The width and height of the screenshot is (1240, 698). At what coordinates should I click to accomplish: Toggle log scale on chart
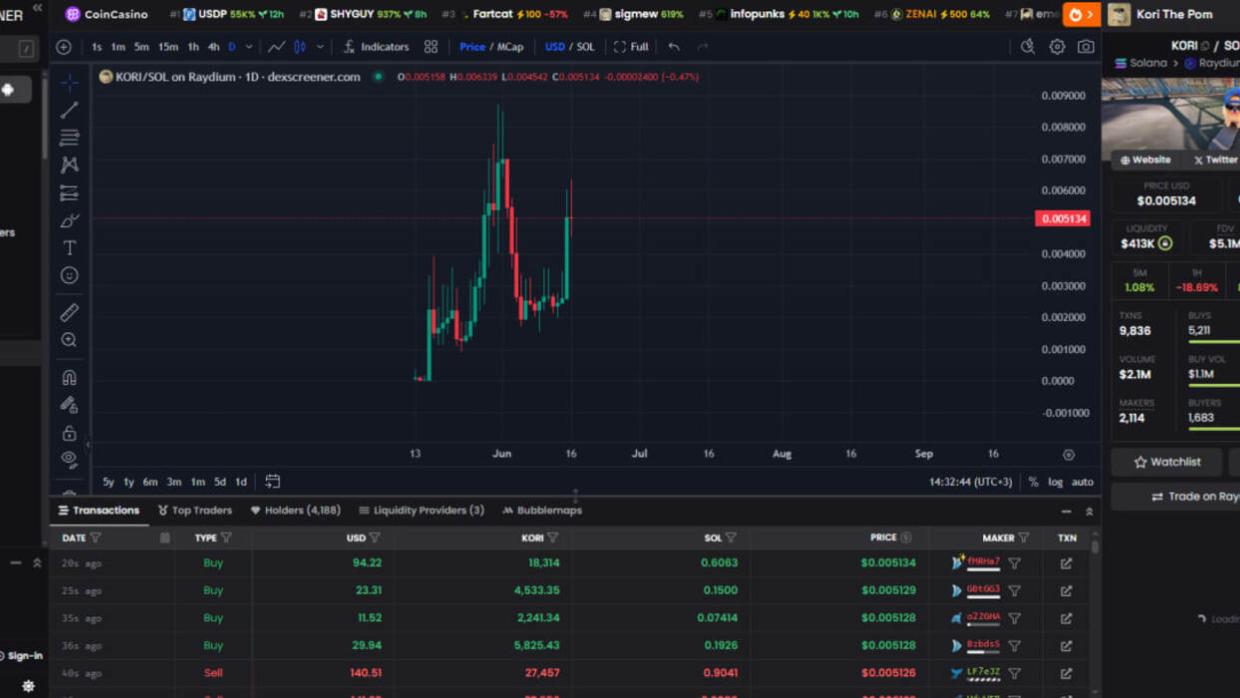click(1055, 482)
